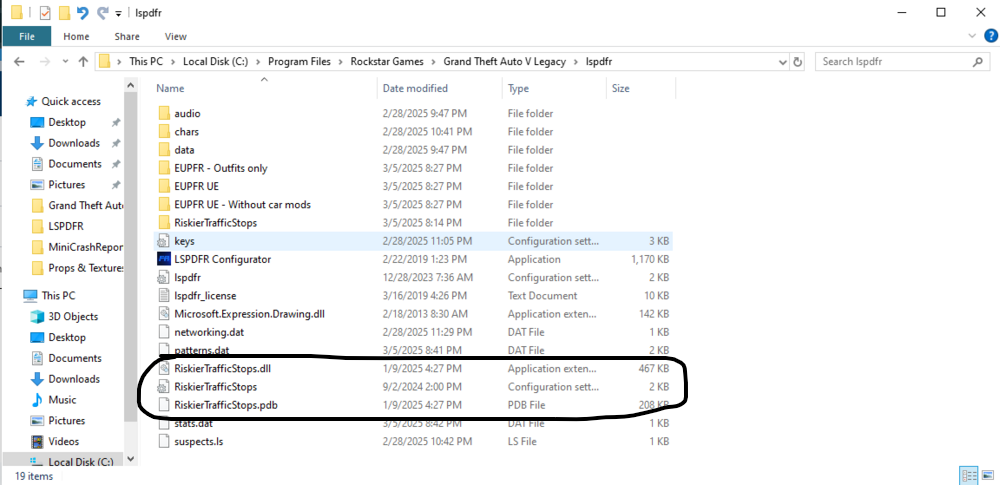Click the Redo icon in title bar
The width and height of the screenshot is (1000, 485).
[x=102, y=13]
